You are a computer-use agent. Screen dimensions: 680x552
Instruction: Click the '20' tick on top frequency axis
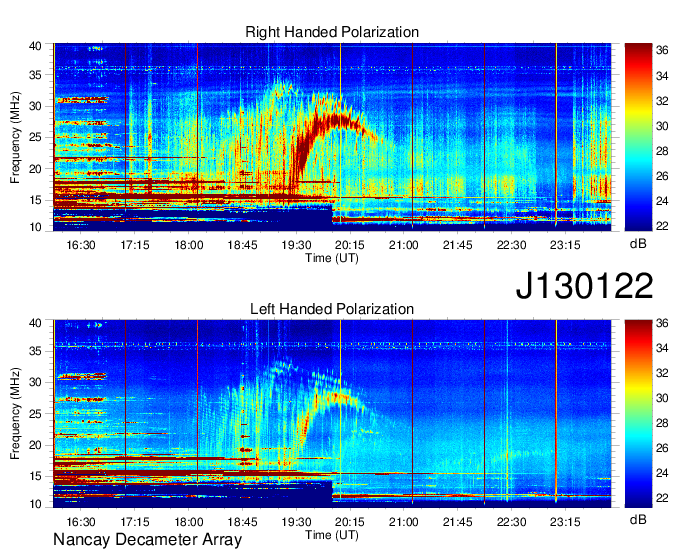[36, 169]
